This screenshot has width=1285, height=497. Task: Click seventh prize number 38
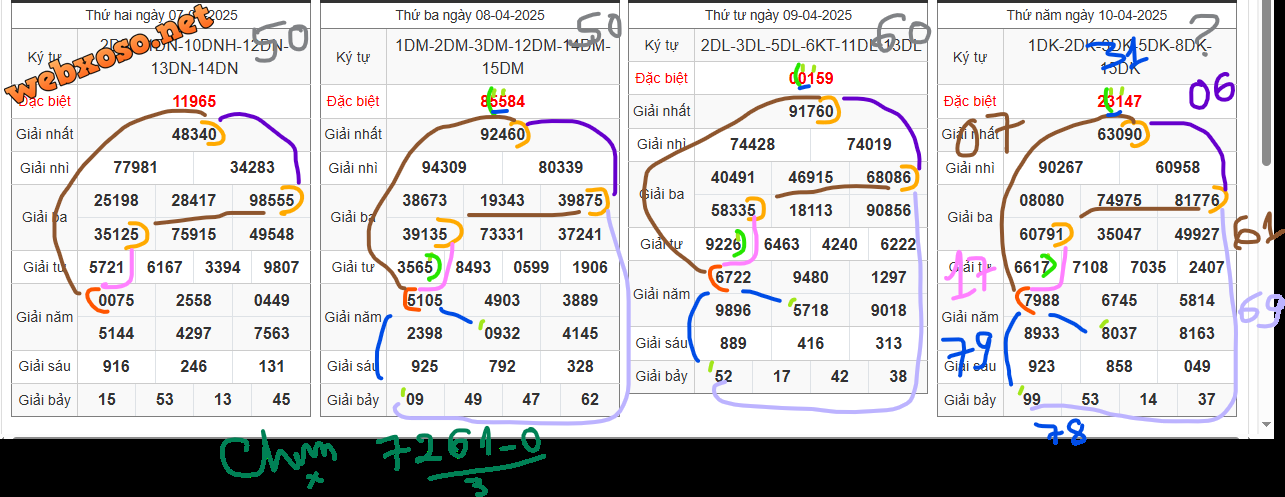coord(898,376)
